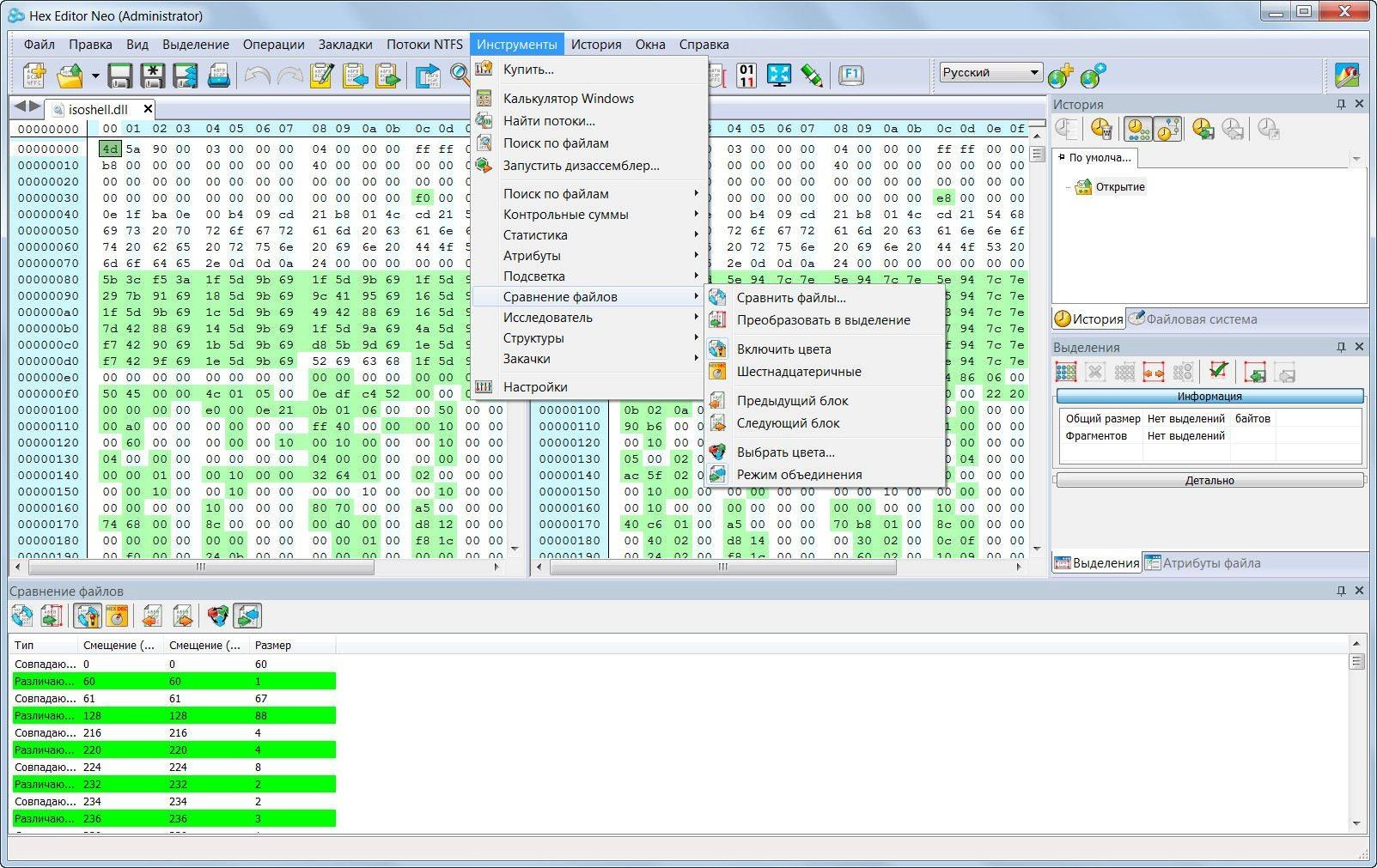Click the New file toolbar icon
Viewport: 1377px width, 868px height.
34,76
